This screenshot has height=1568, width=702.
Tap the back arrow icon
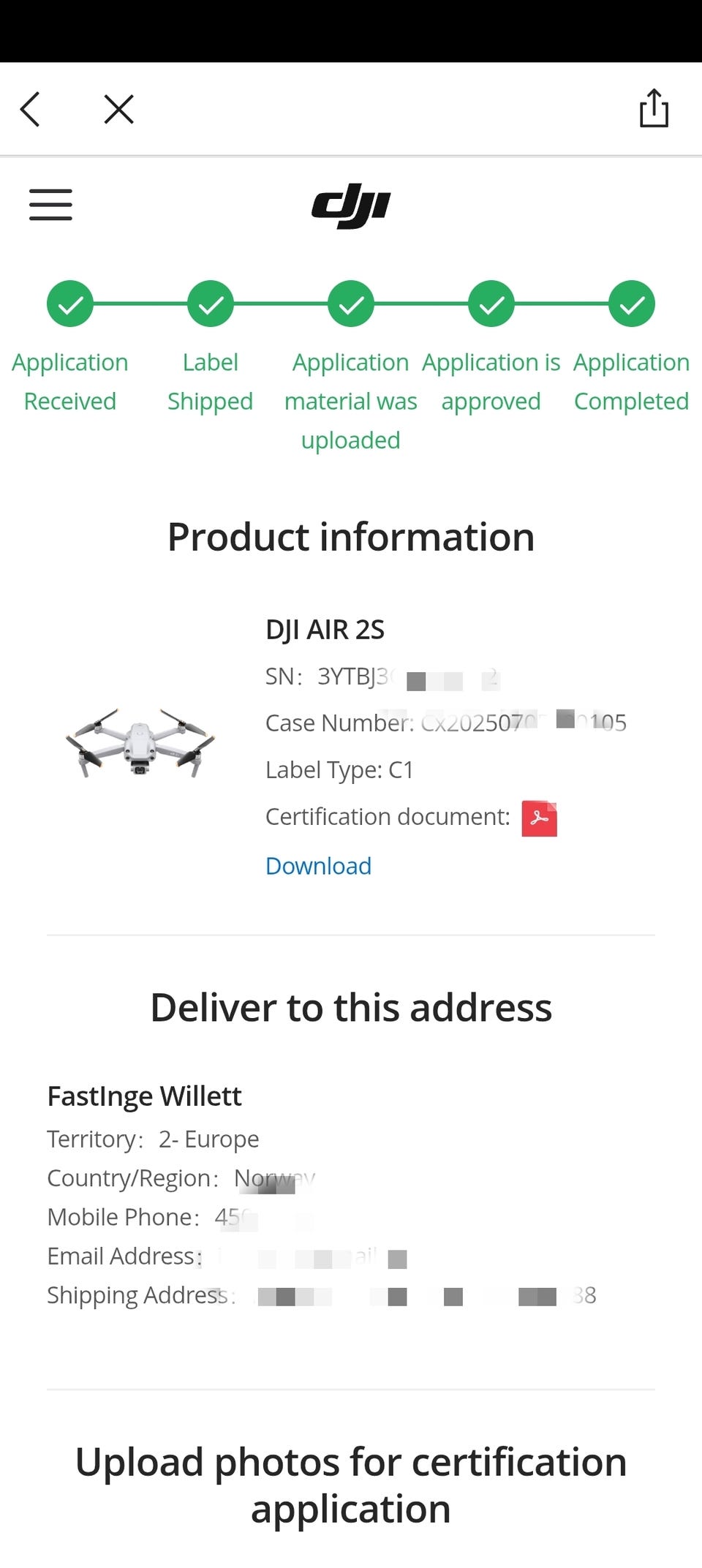coord(30,110)
